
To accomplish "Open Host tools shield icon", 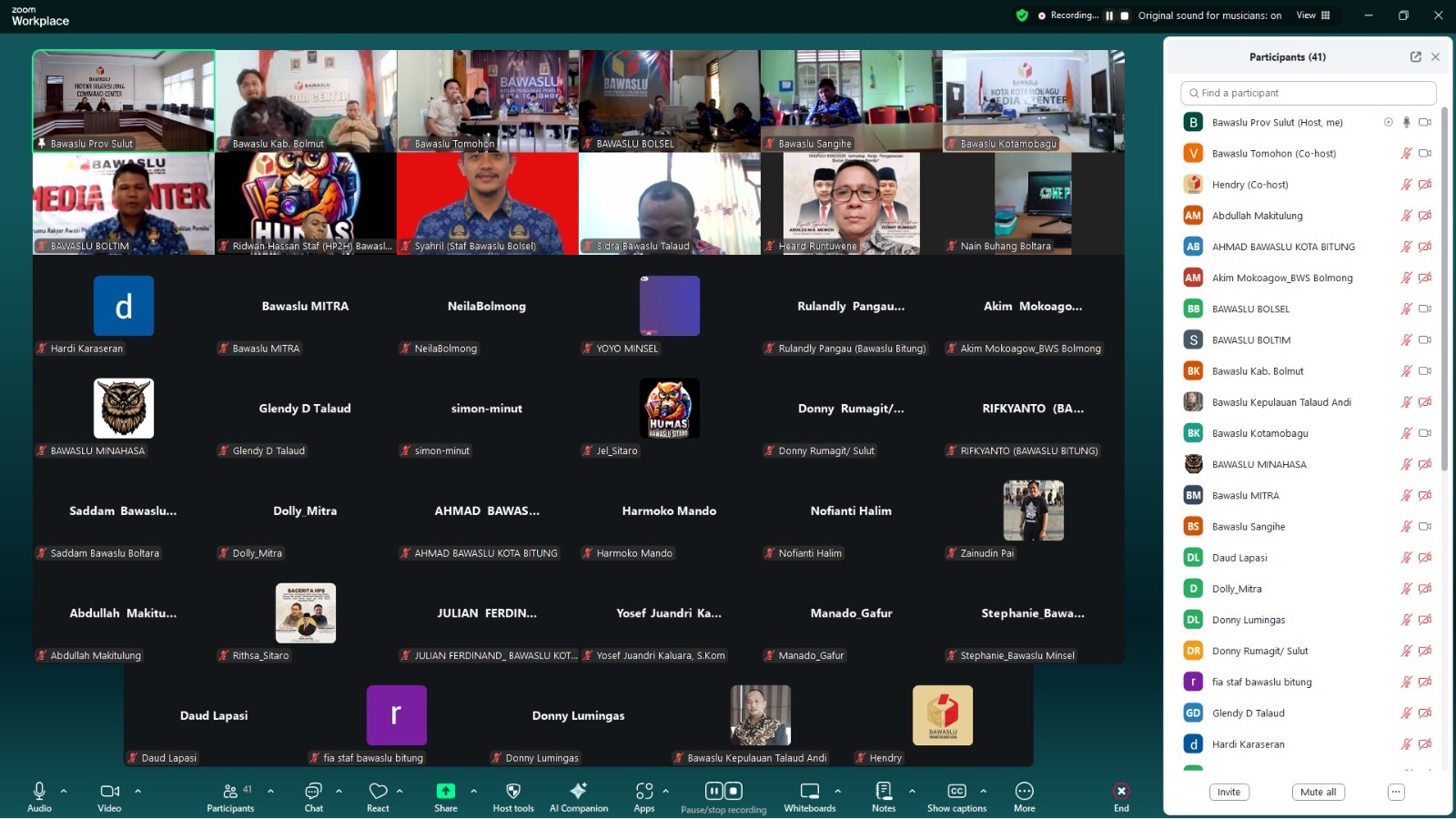I will click(x=513, y=792).
